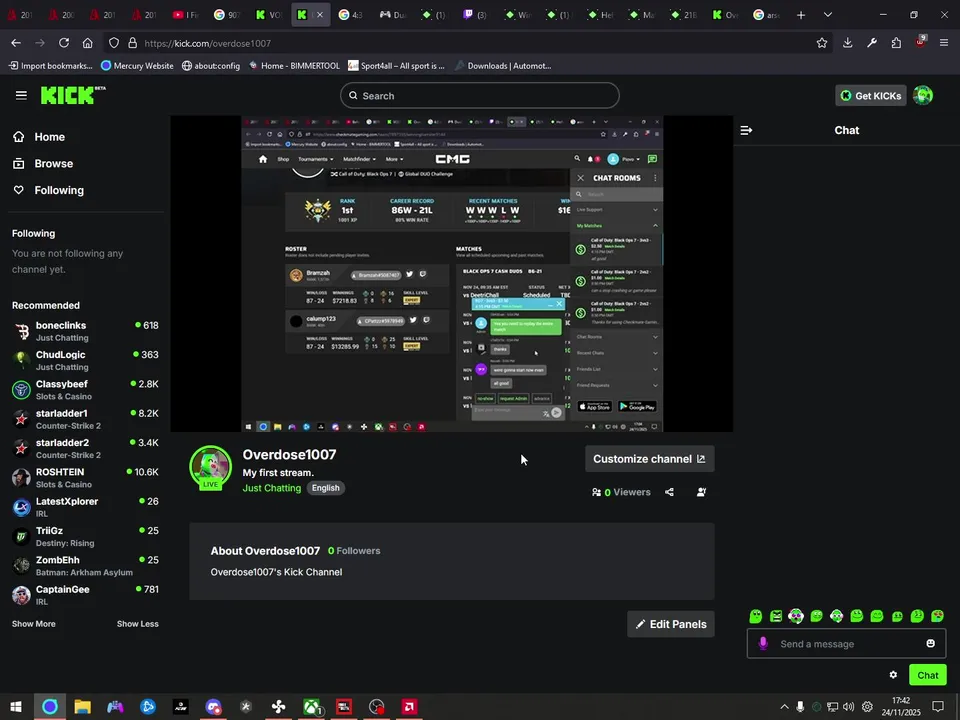Click the Overdose1007 live avatar
960x720 pixels.
211,468
